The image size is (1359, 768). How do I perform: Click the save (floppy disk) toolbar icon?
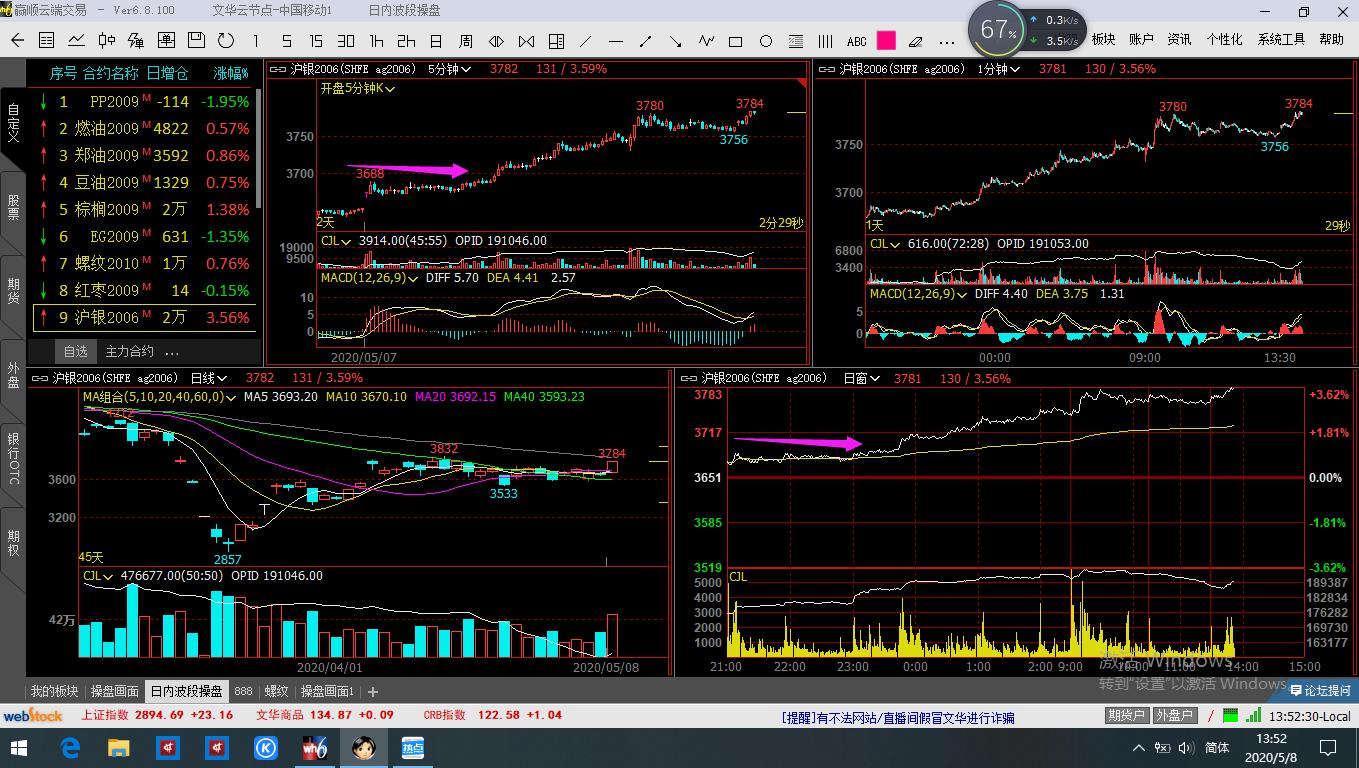(196, 41)
